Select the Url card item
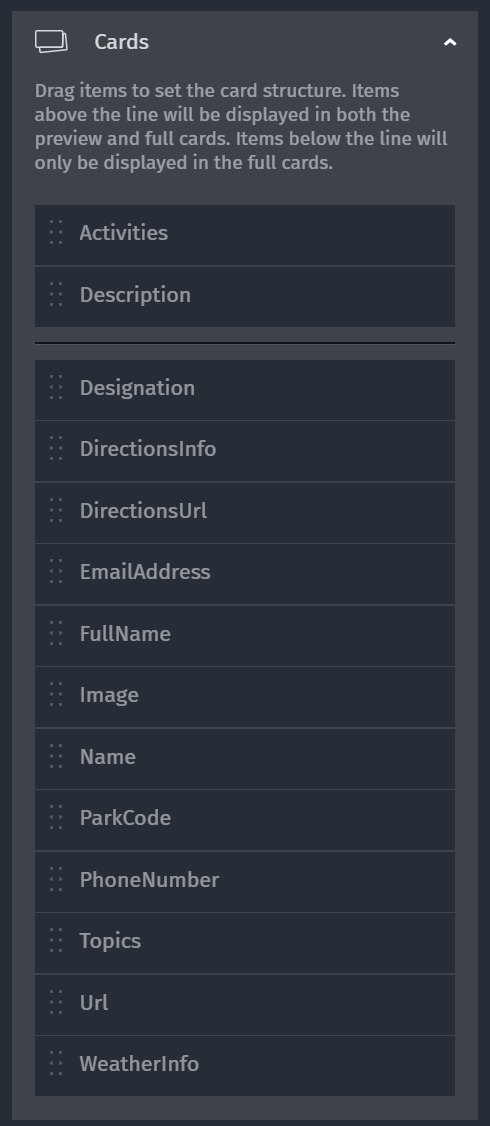This screenshot has width=490, height=1126. 245,1004
